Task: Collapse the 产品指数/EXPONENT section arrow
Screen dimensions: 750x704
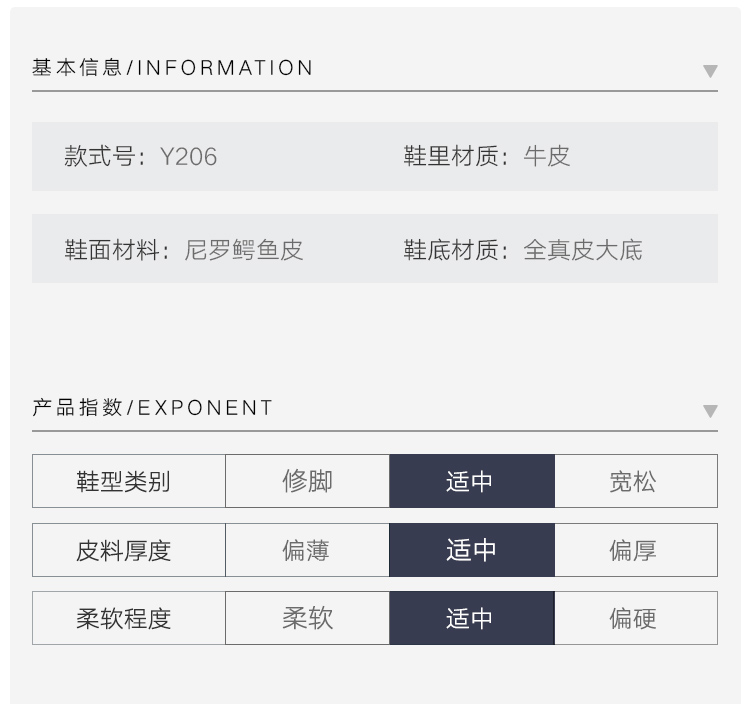Action: (x=710, y=411)
